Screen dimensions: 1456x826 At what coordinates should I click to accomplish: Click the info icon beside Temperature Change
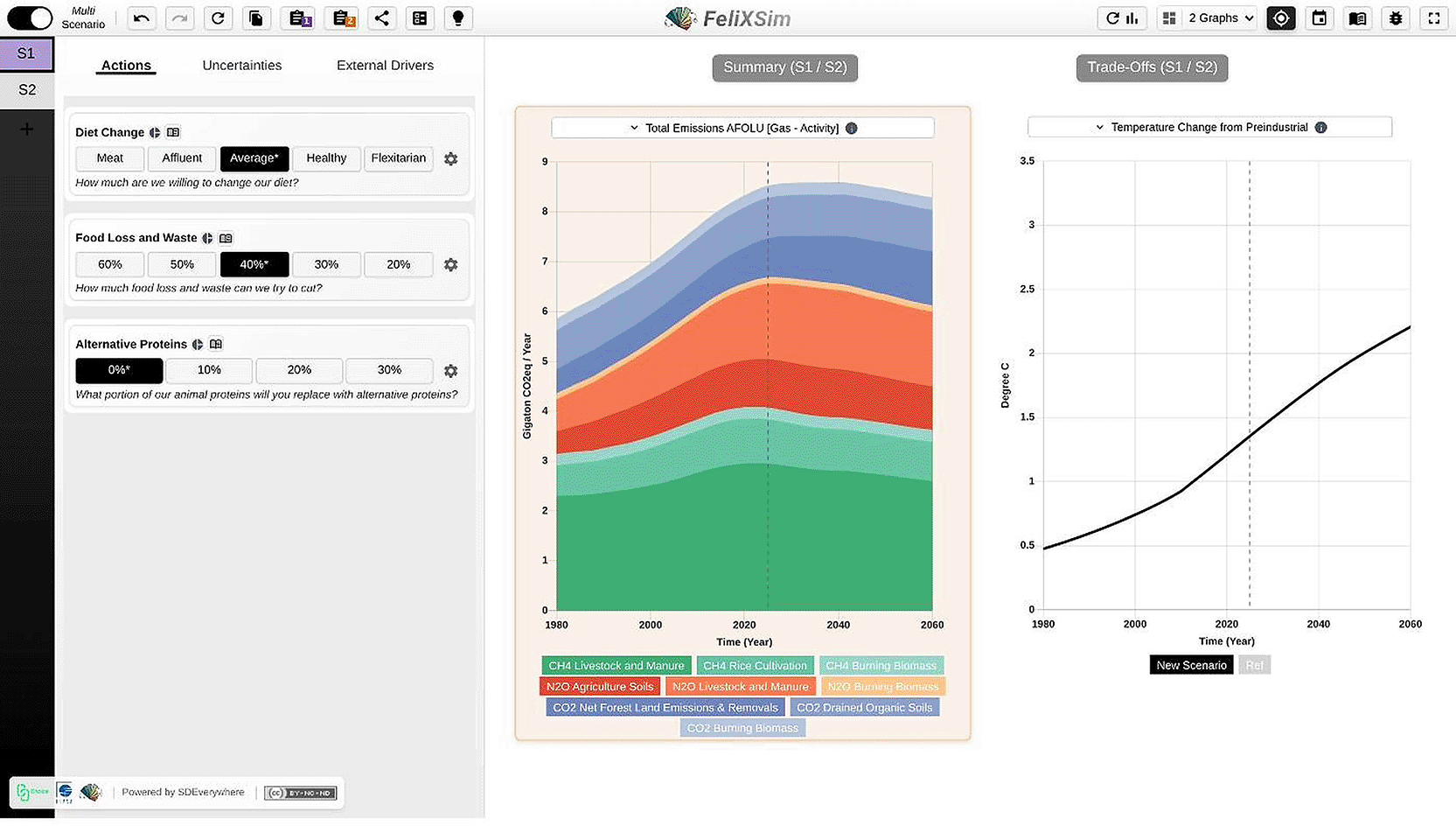(x=1321, y=128)
